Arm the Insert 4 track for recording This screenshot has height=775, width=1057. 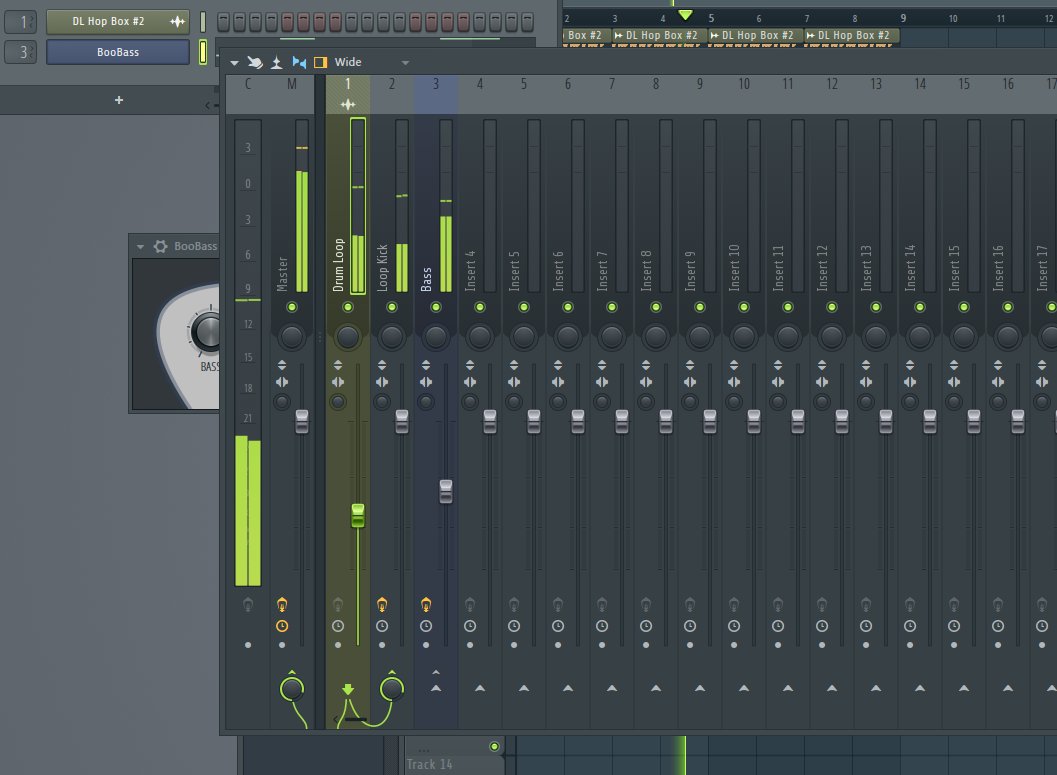pos(470,604)
